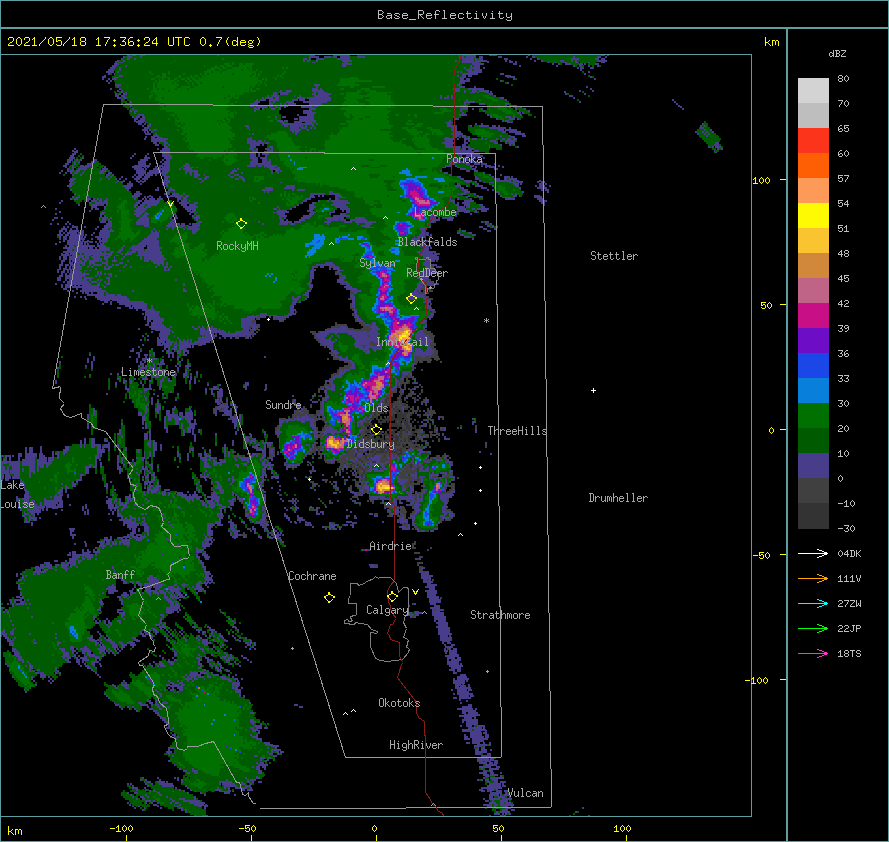The height and width of the screenshot is (842, 889).
Task: Select the dark gray -10 dBZ swatch
Action: [813, 515]
